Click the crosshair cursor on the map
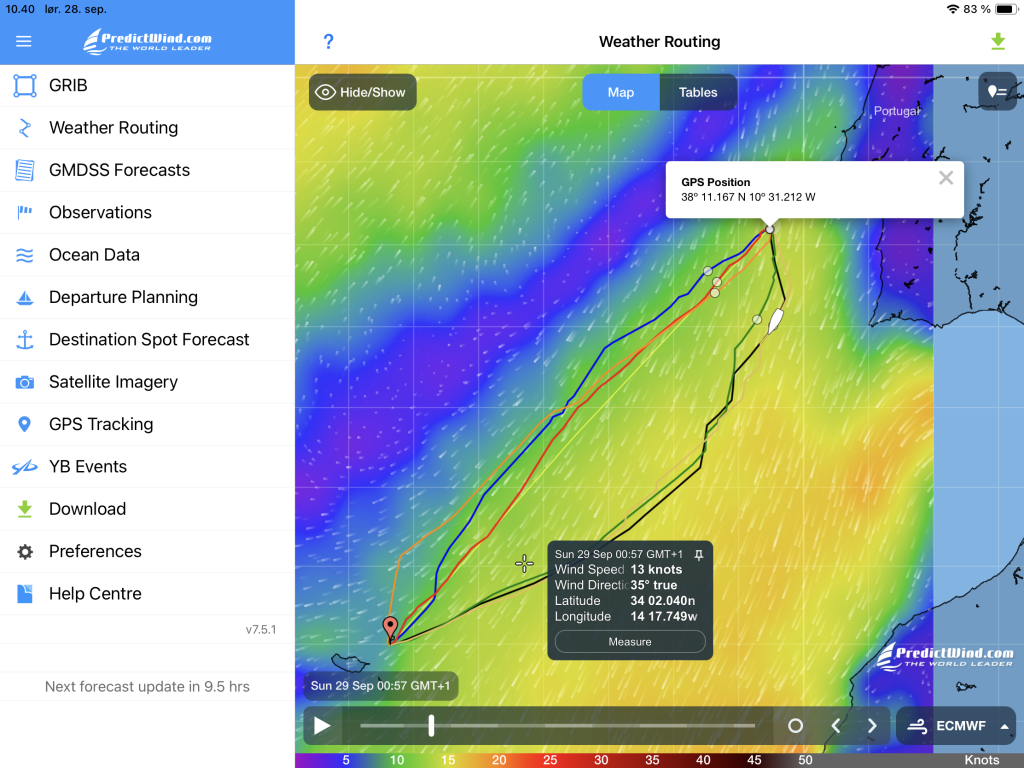This screenshot has height=768, width=1024. point(524,564)
